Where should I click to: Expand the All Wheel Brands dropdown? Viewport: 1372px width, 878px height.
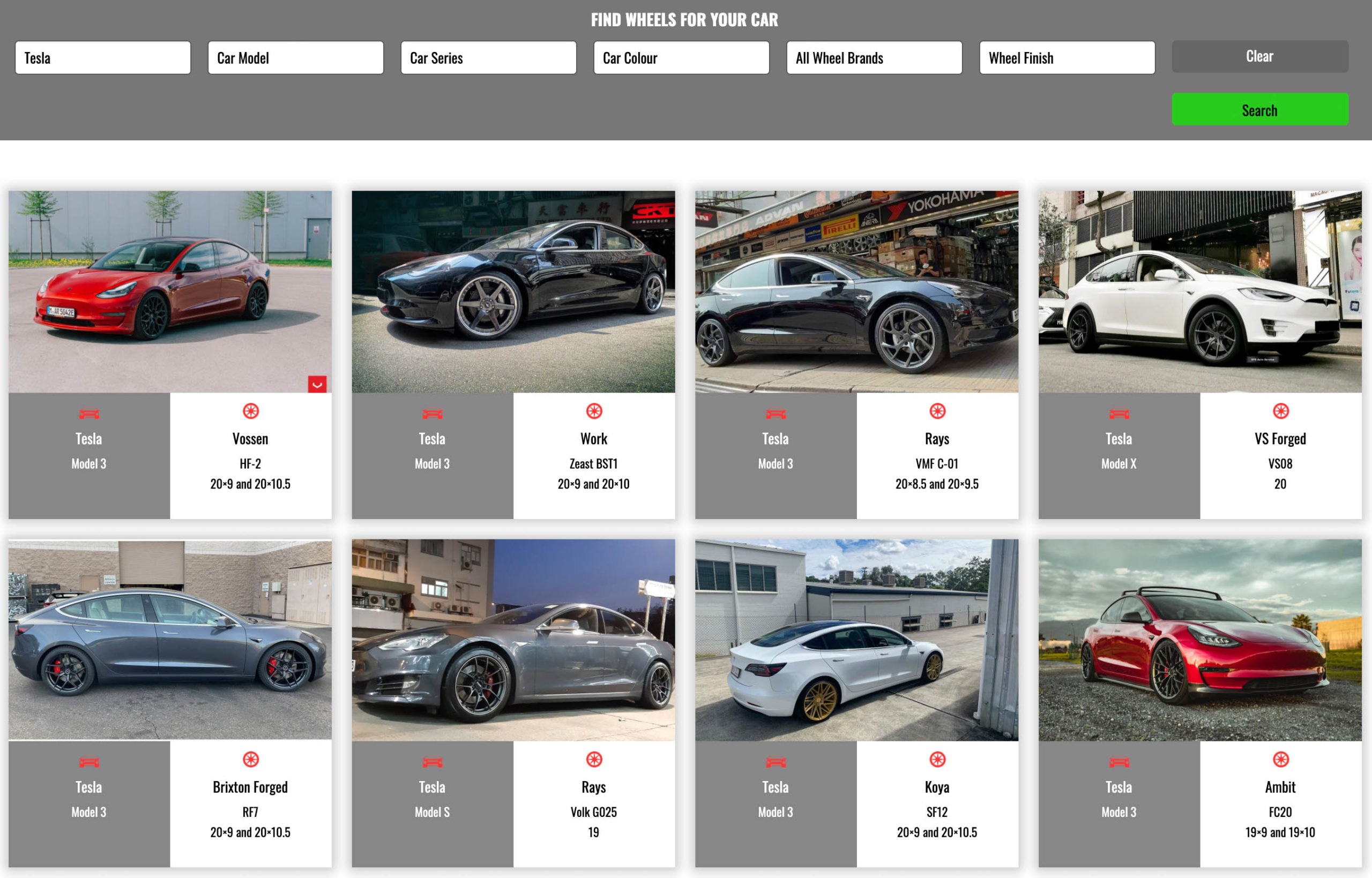click(874, 57)
